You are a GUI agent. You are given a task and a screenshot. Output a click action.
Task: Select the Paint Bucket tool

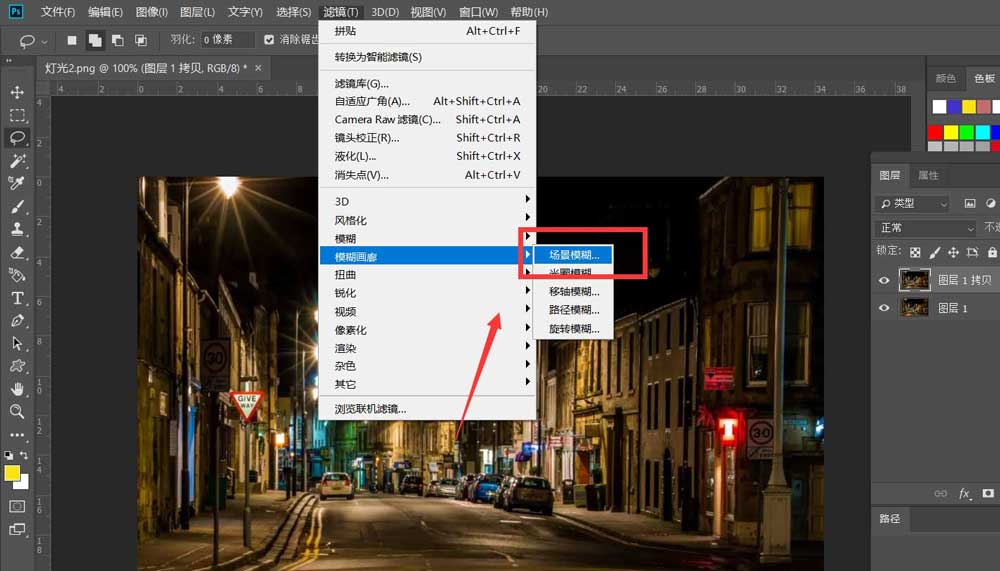point(17,275)
